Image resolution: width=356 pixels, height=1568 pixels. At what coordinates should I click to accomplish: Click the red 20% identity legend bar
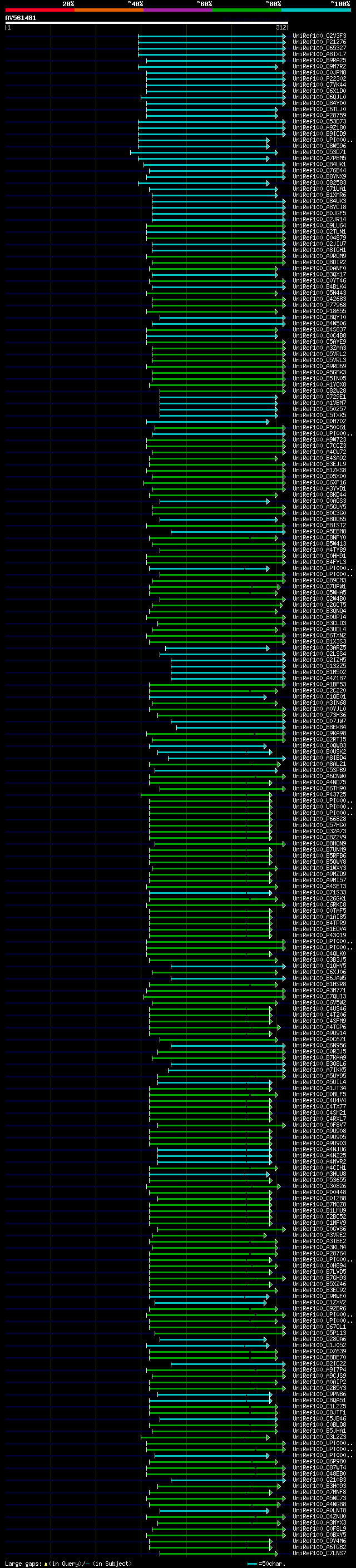39,10
